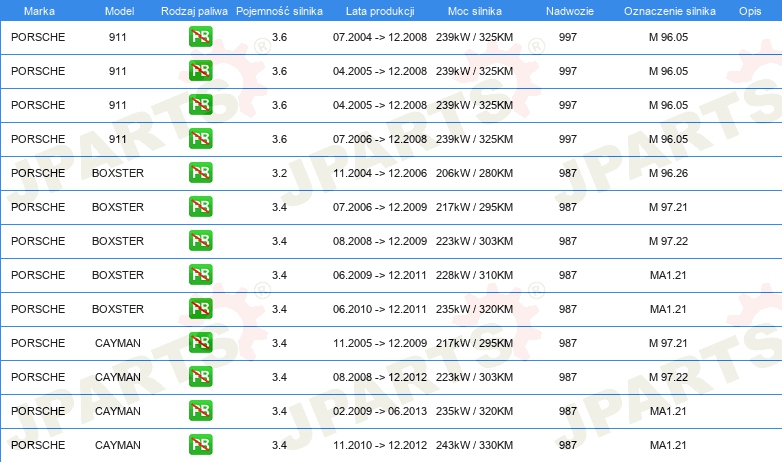Click power value 243kW / 330KM

pyautogui.click(x=474, y=445)
